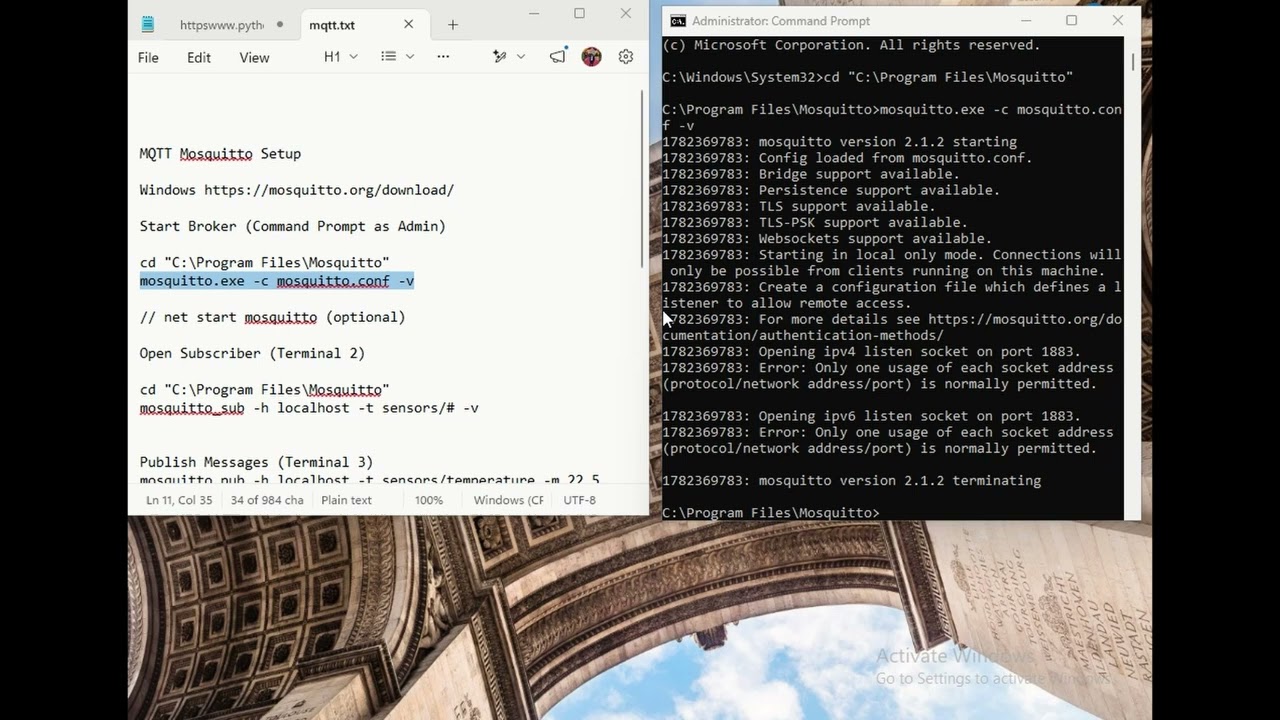Click the "Opening ipv6 listen socket on port 1883." line

(x=871, y=416)
